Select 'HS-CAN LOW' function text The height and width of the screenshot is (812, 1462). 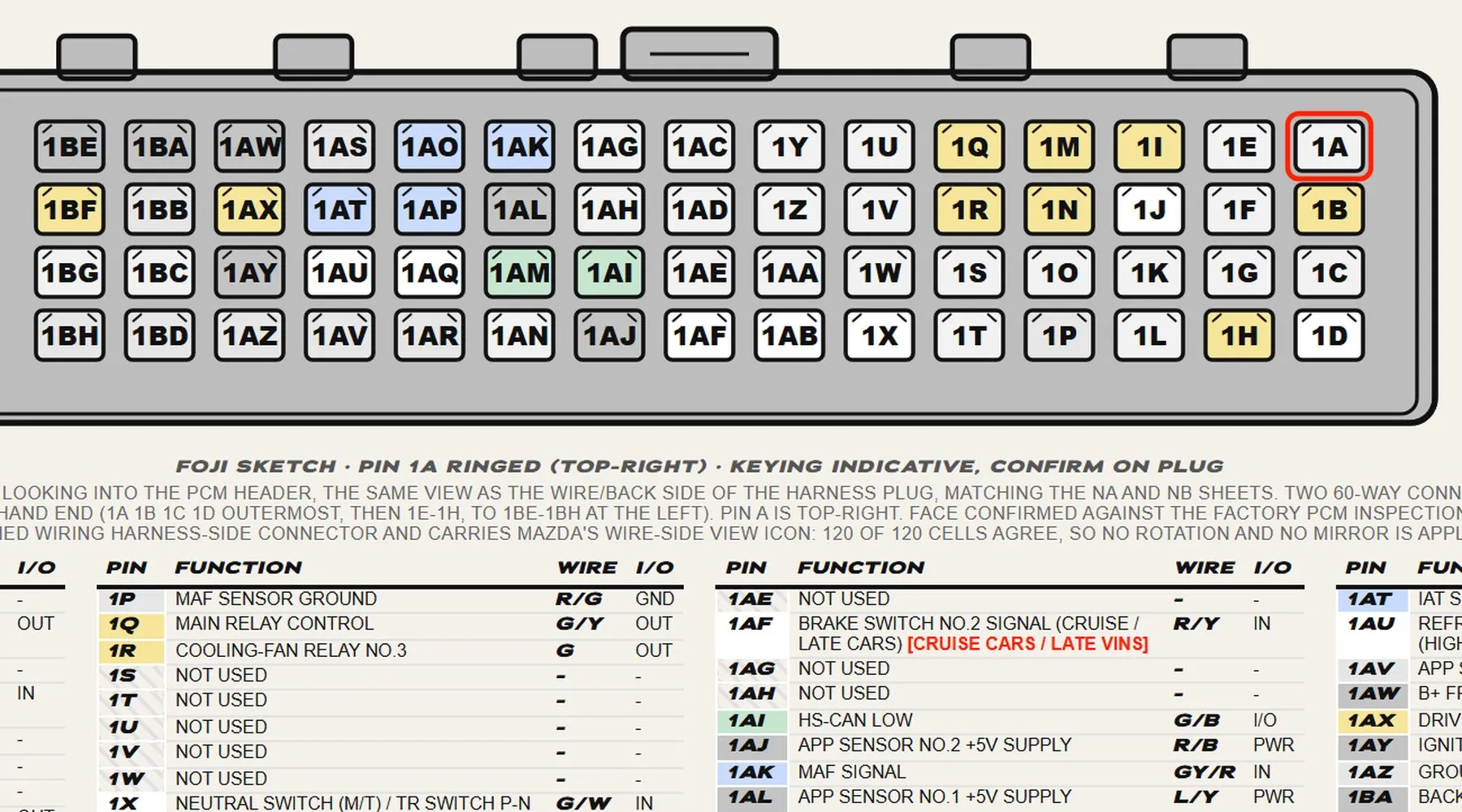tap(855, 720)
